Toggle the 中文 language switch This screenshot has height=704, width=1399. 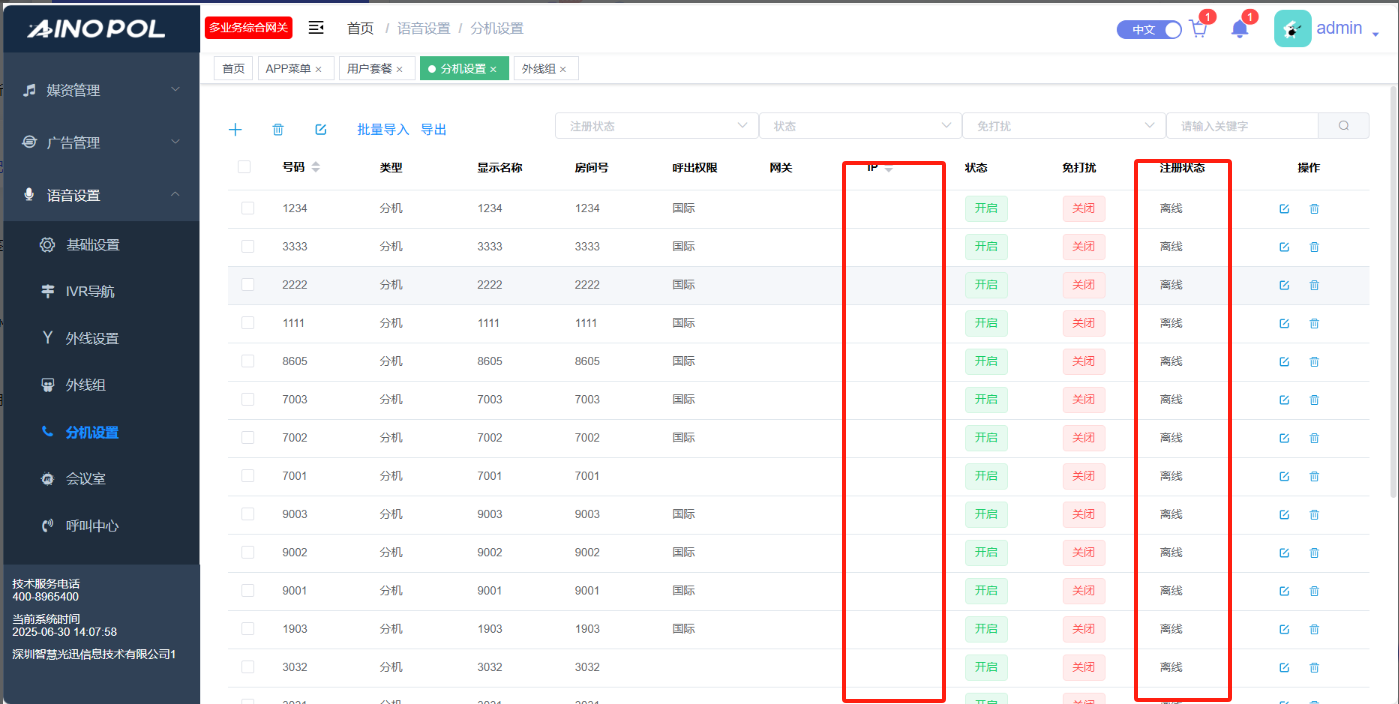click(x=1149, y=30)
